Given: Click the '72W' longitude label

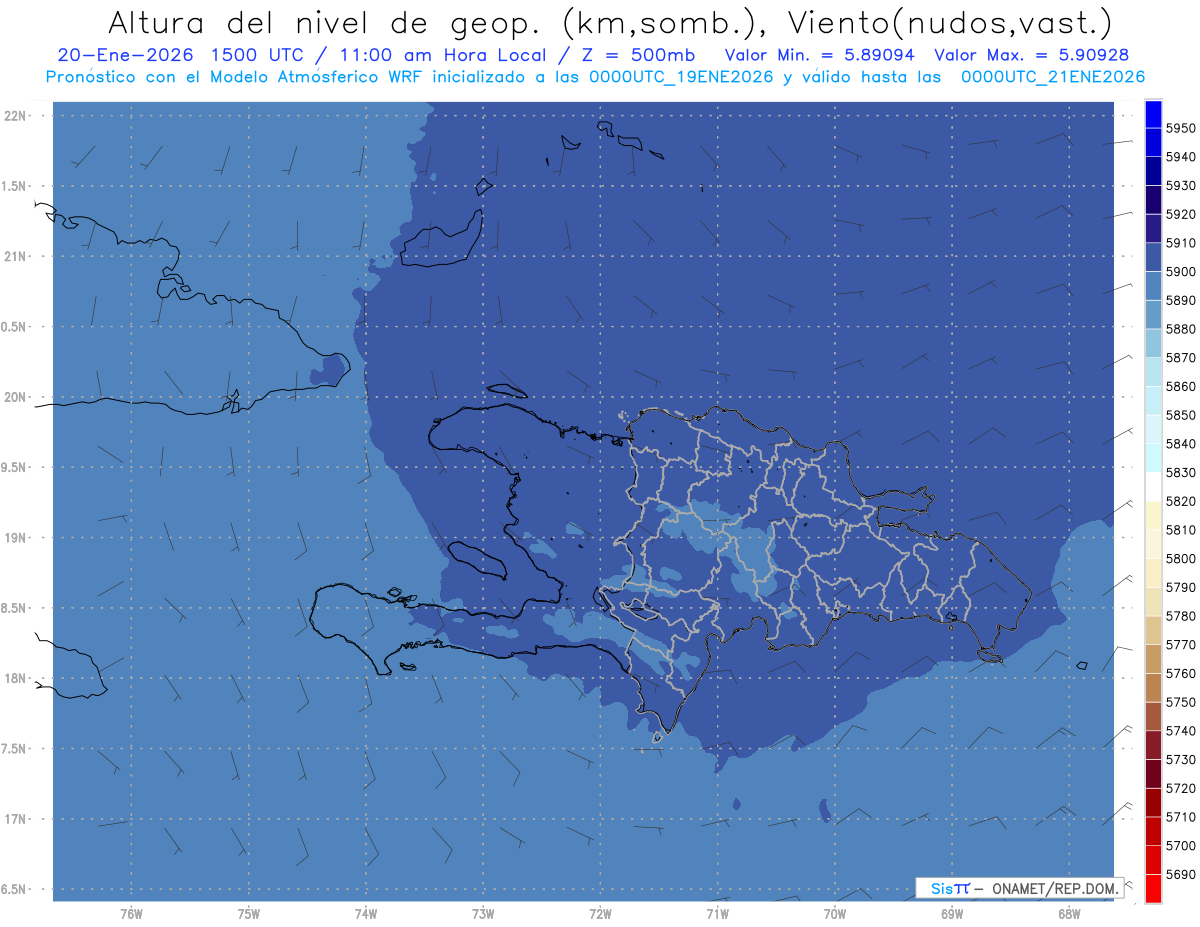Looking at the screenshot, I should click(x=600, y=914).
